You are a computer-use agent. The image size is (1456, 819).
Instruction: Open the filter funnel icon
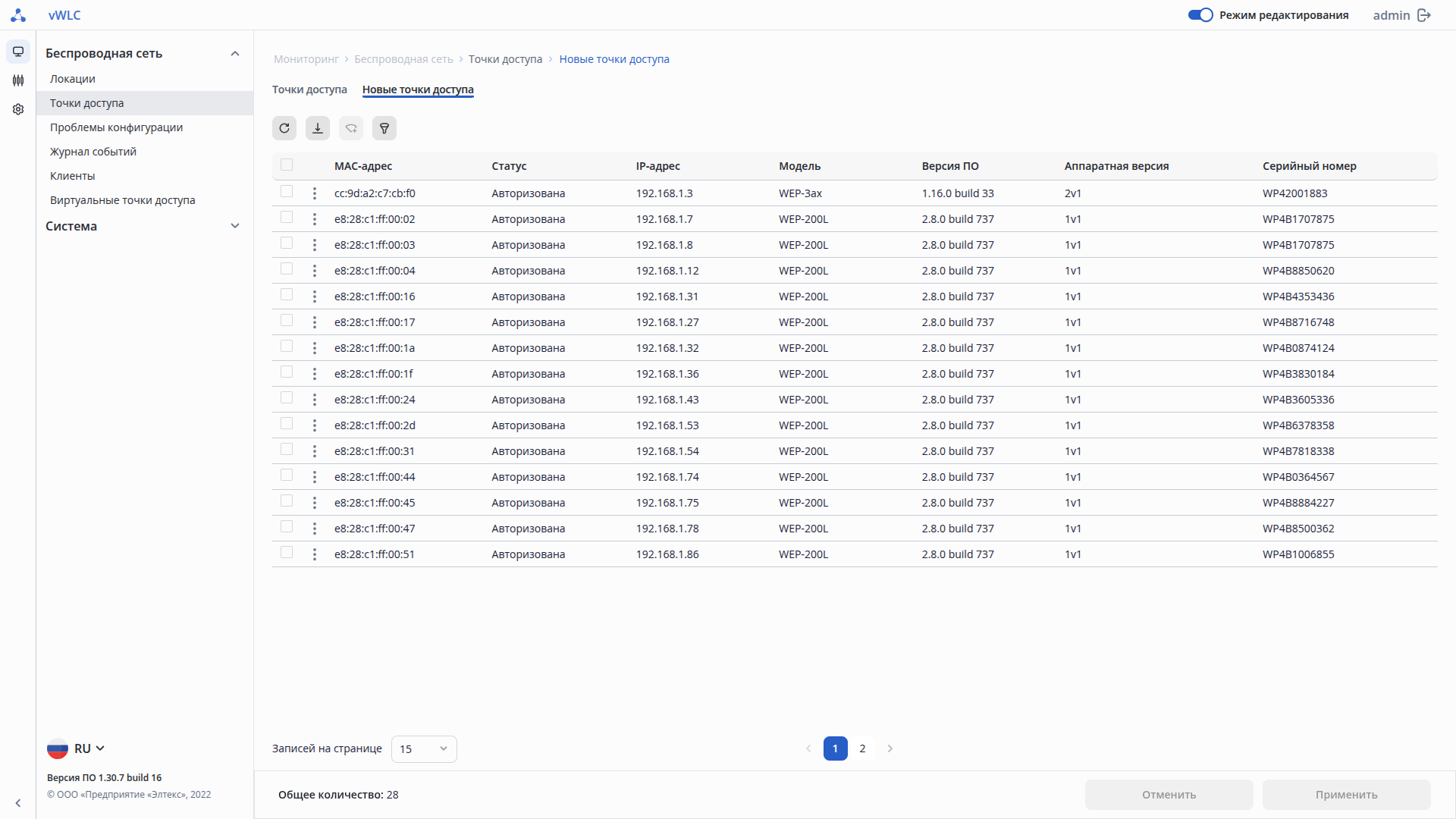tap(384, 128)
